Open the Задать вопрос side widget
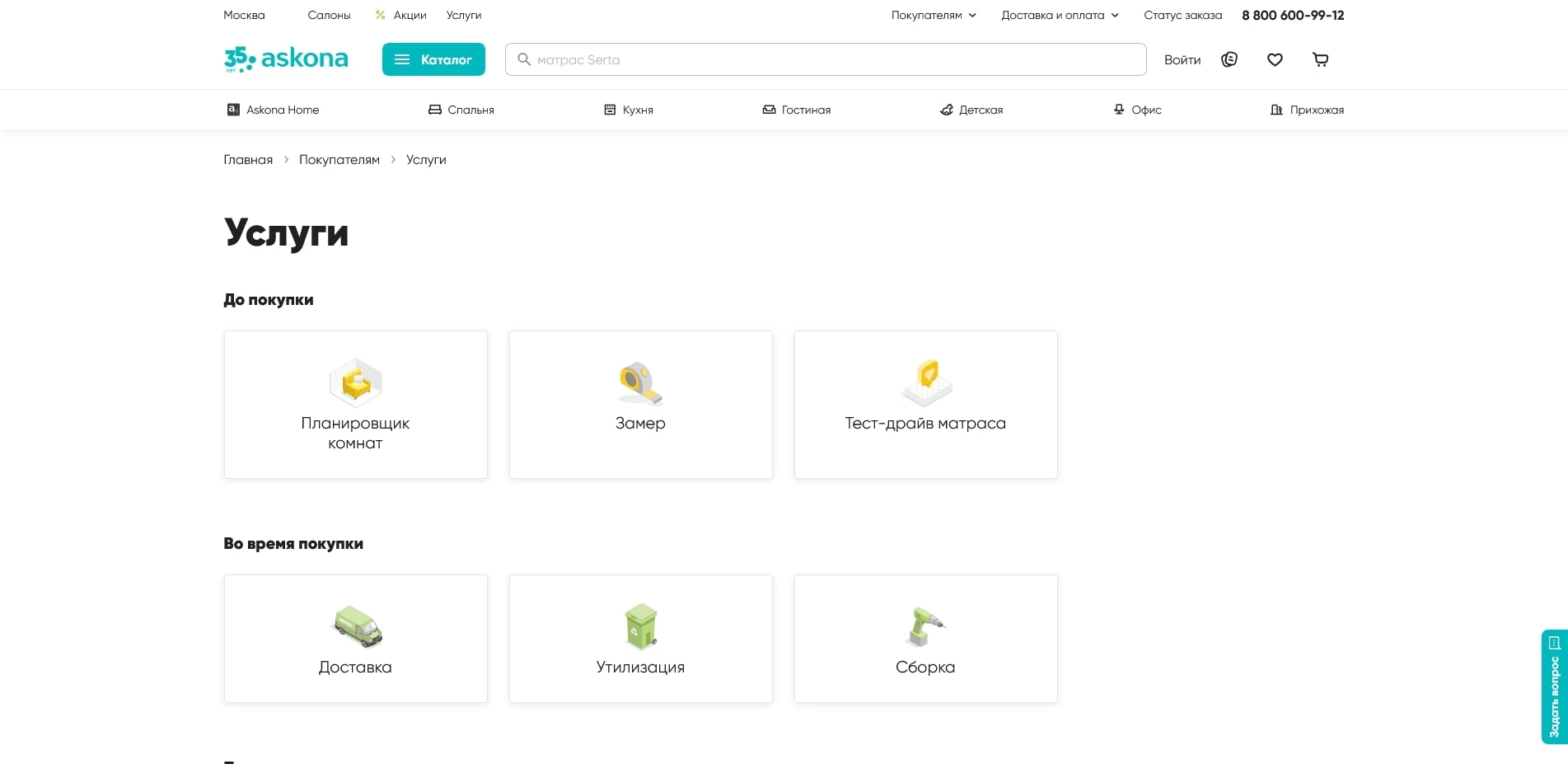The width and height of the screenshot is (1568, 764). click(x=1554, y=687)
